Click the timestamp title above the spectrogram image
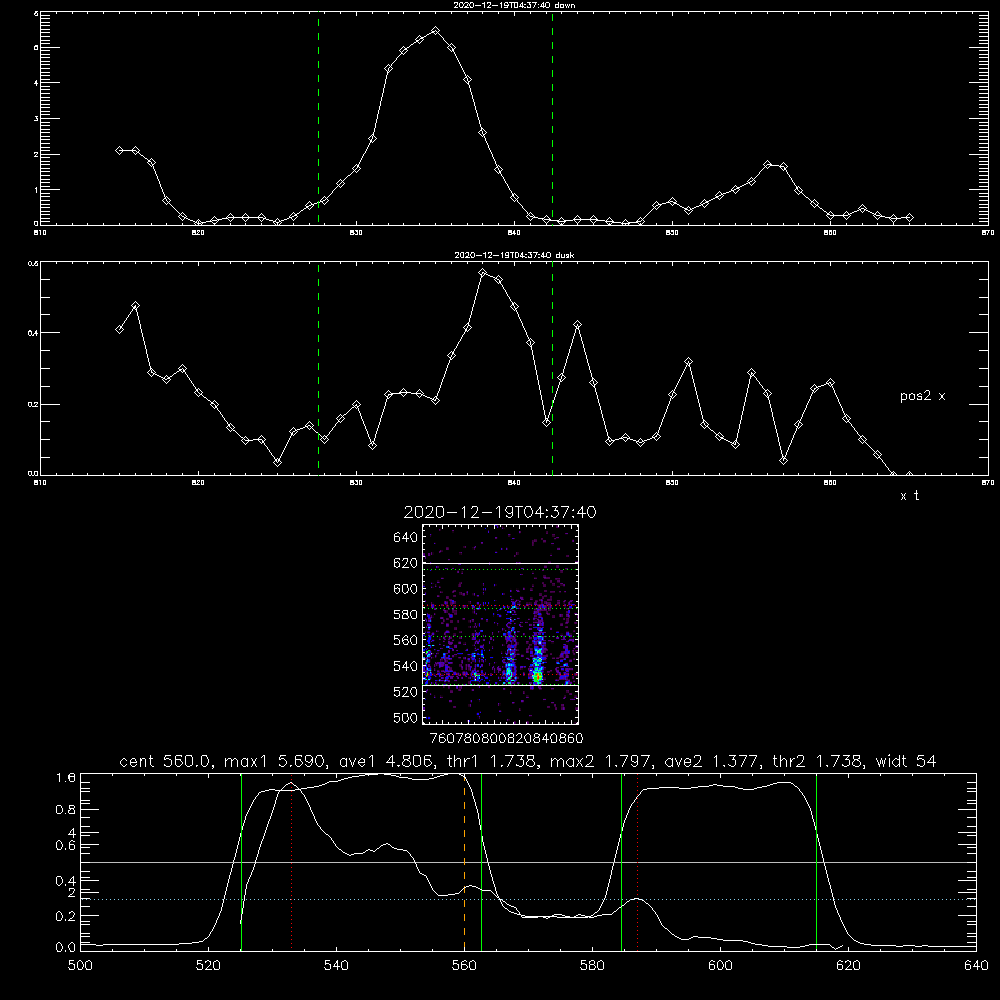Viewport: 1000px width, 1000px height. click(500, 512)
